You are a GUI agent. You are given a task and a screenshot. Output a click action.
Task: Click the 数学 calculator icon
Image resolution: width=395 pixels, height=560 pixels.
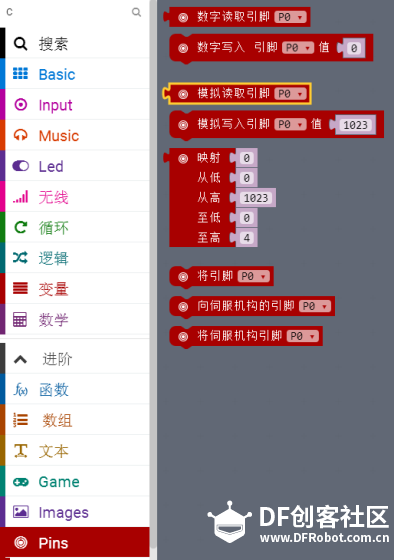click(x=20, y=319)
